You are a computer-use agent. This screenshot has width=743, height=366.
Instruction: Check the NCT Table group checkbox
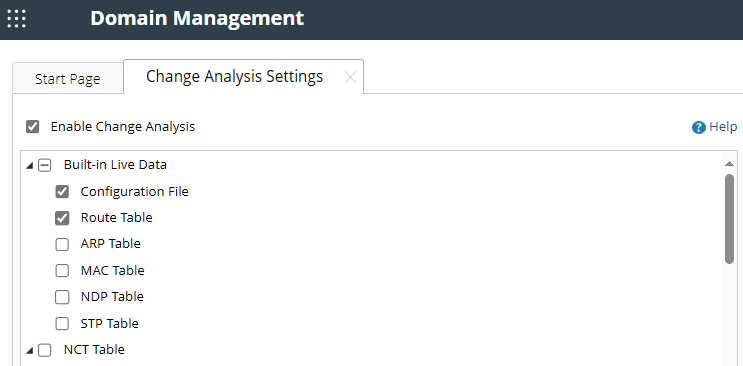pyautogui.click(x=45, y=350)
